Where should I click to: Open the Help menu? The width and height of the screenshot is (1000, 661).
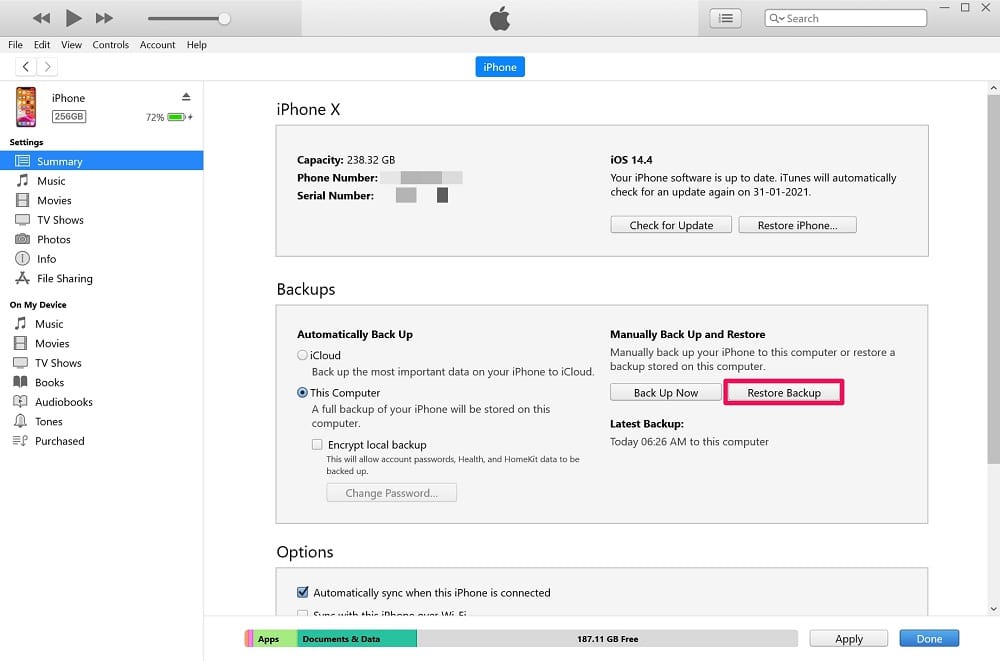pyautogui.click(x=196, y=45)
